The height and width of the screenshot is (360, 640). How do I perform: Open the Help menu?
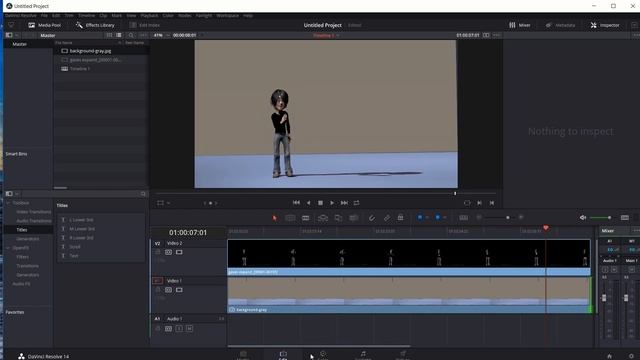pos(248,16)
